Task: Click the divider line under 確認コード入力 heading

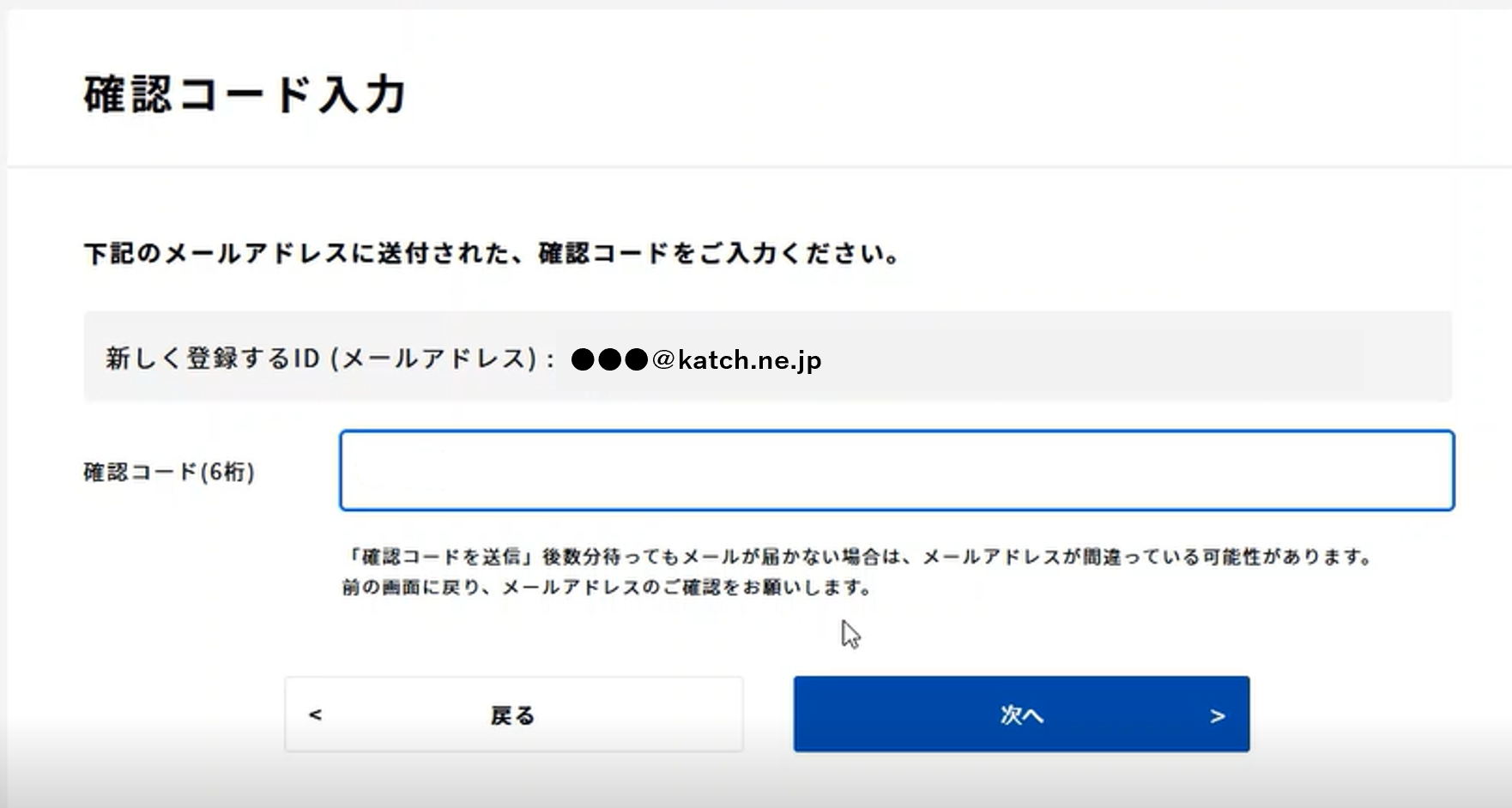Action: (759, 166)
